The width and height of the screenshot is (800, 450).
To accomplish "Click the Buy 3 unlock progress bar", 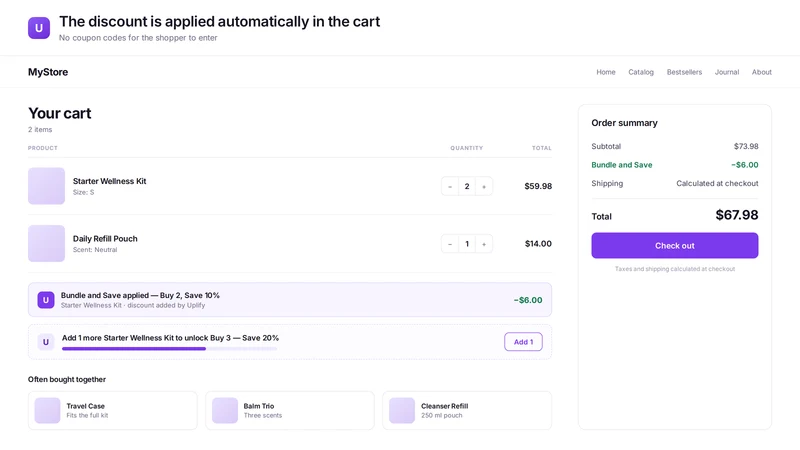I will [169, 349].
